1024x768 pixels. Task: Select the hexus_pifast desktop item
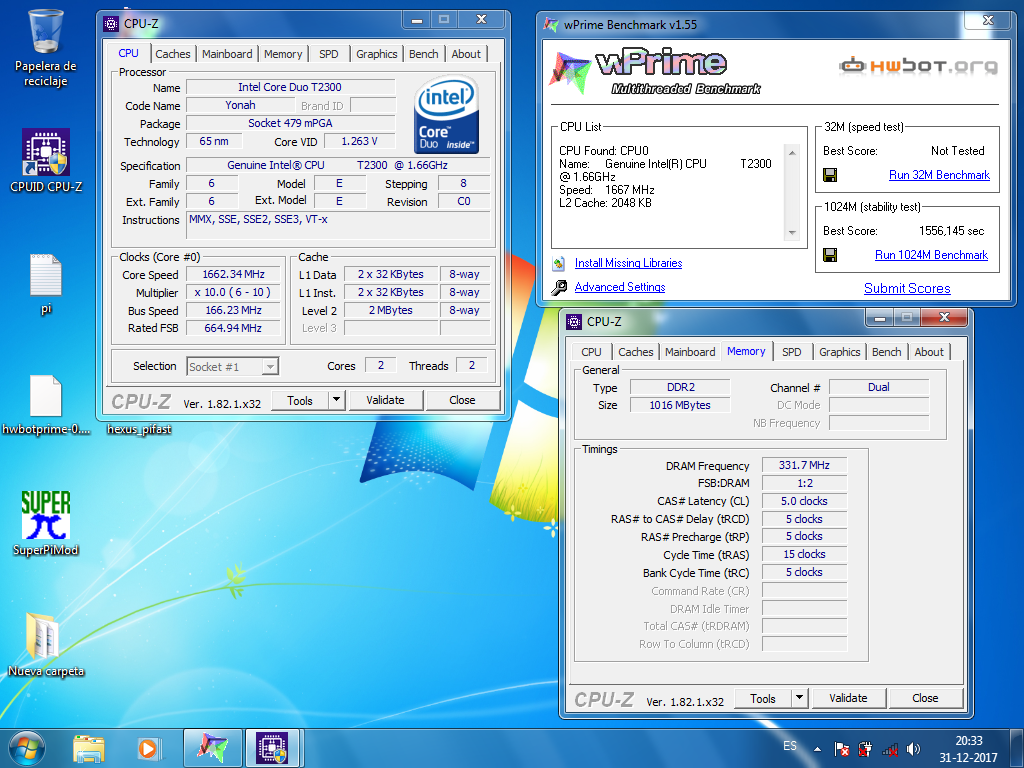point(139,429)
